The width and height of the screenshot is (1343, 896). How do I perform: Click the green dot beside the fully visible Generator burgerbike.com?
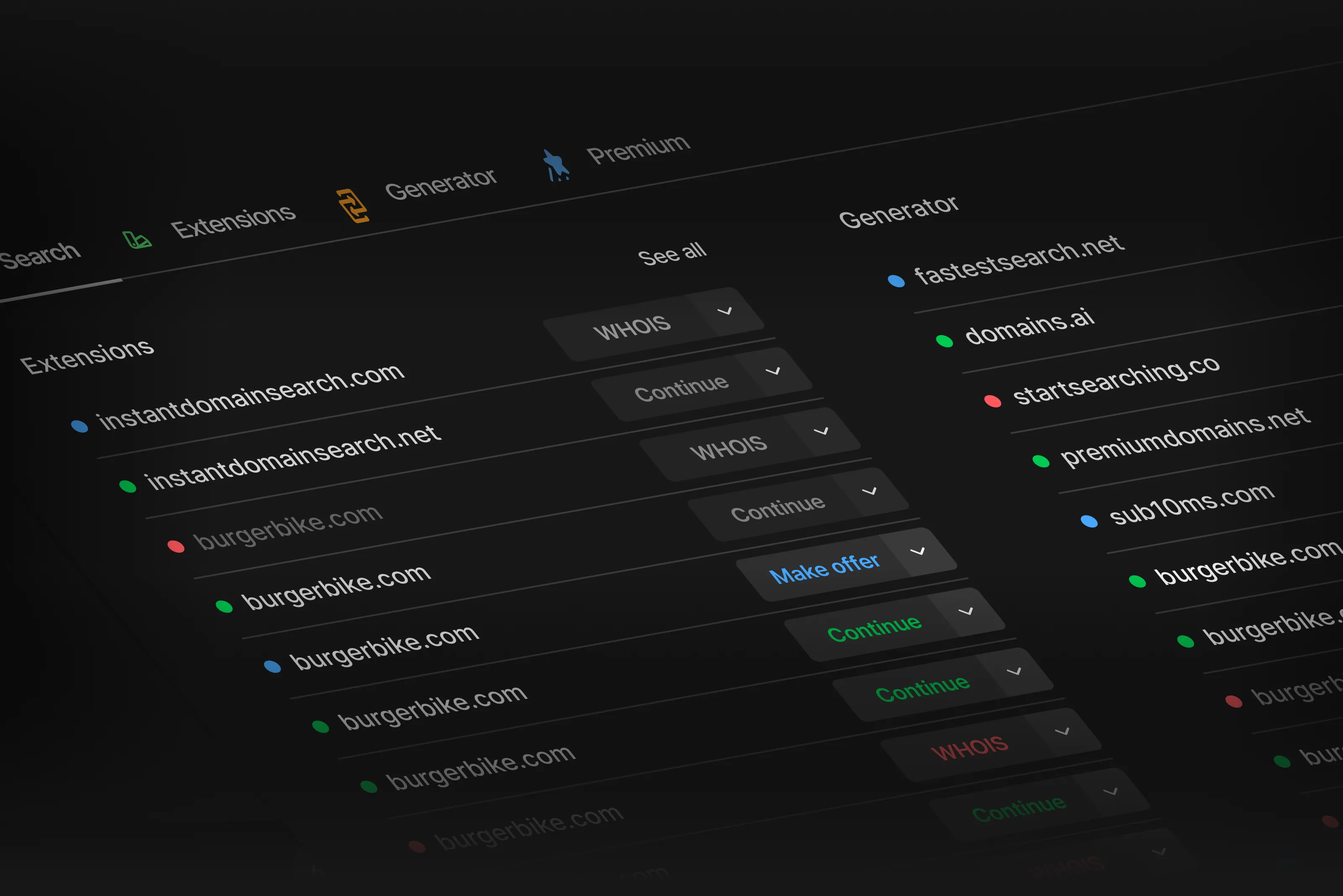[1138, 582]
